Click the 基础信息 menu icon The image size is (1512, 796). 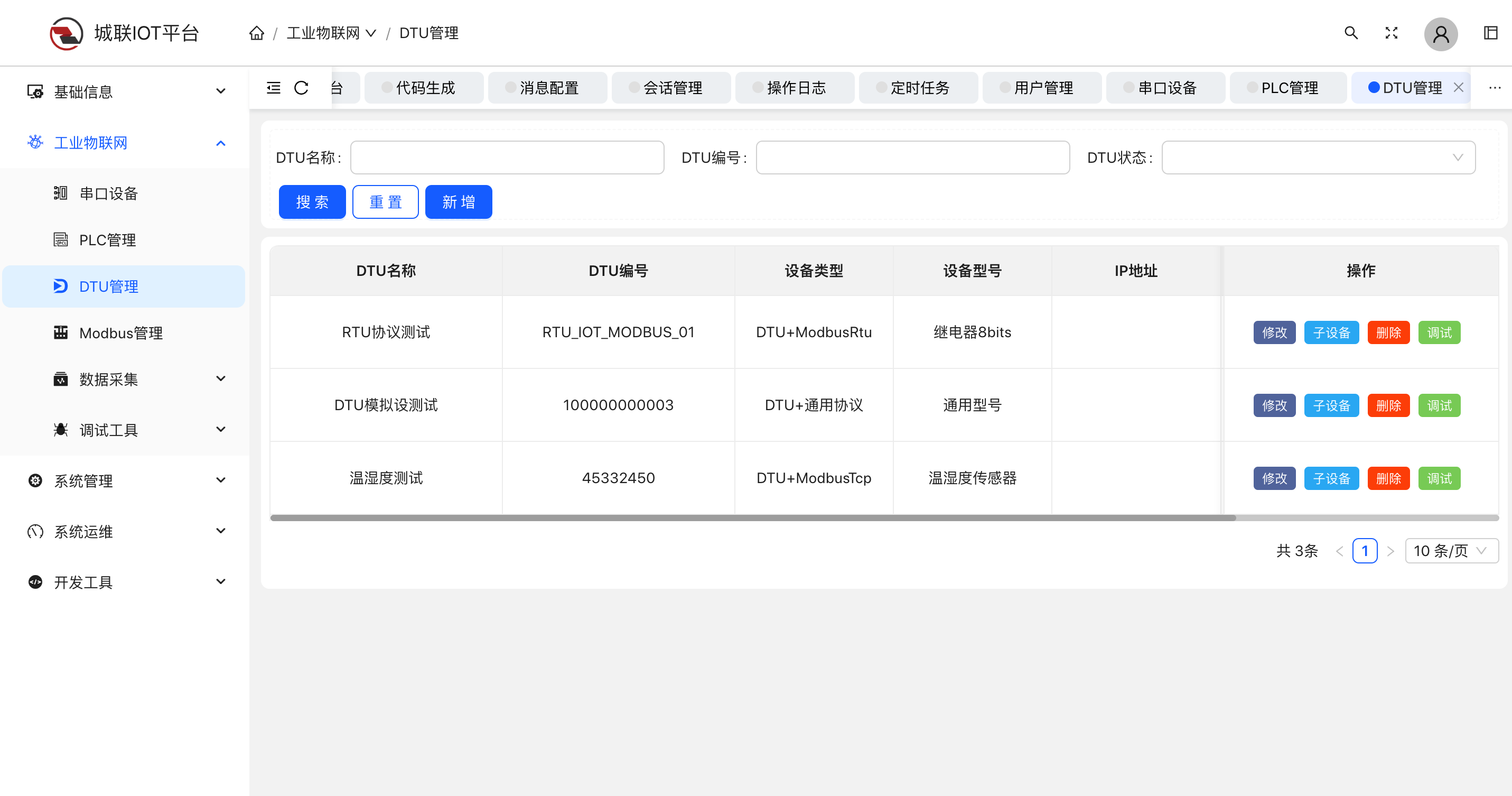(x=35, y=91)
